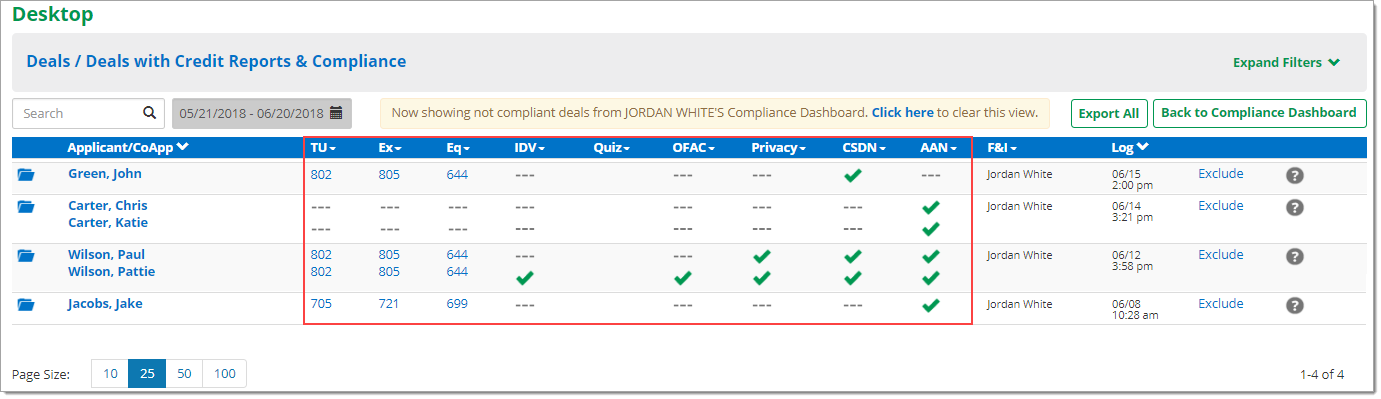Open TU score 802 for Green, John
The image size is (1381, 399).
click(321, 174)
